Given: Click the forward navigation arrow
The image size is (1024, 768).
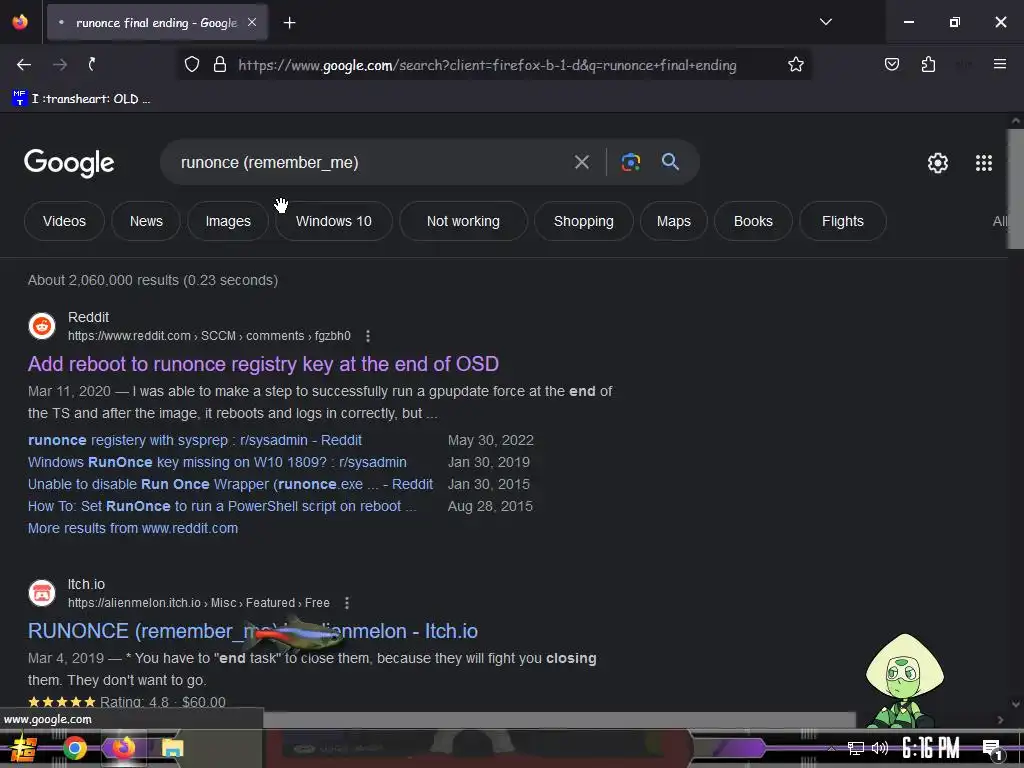Looking at the screenshot, I should coord(59,65).
